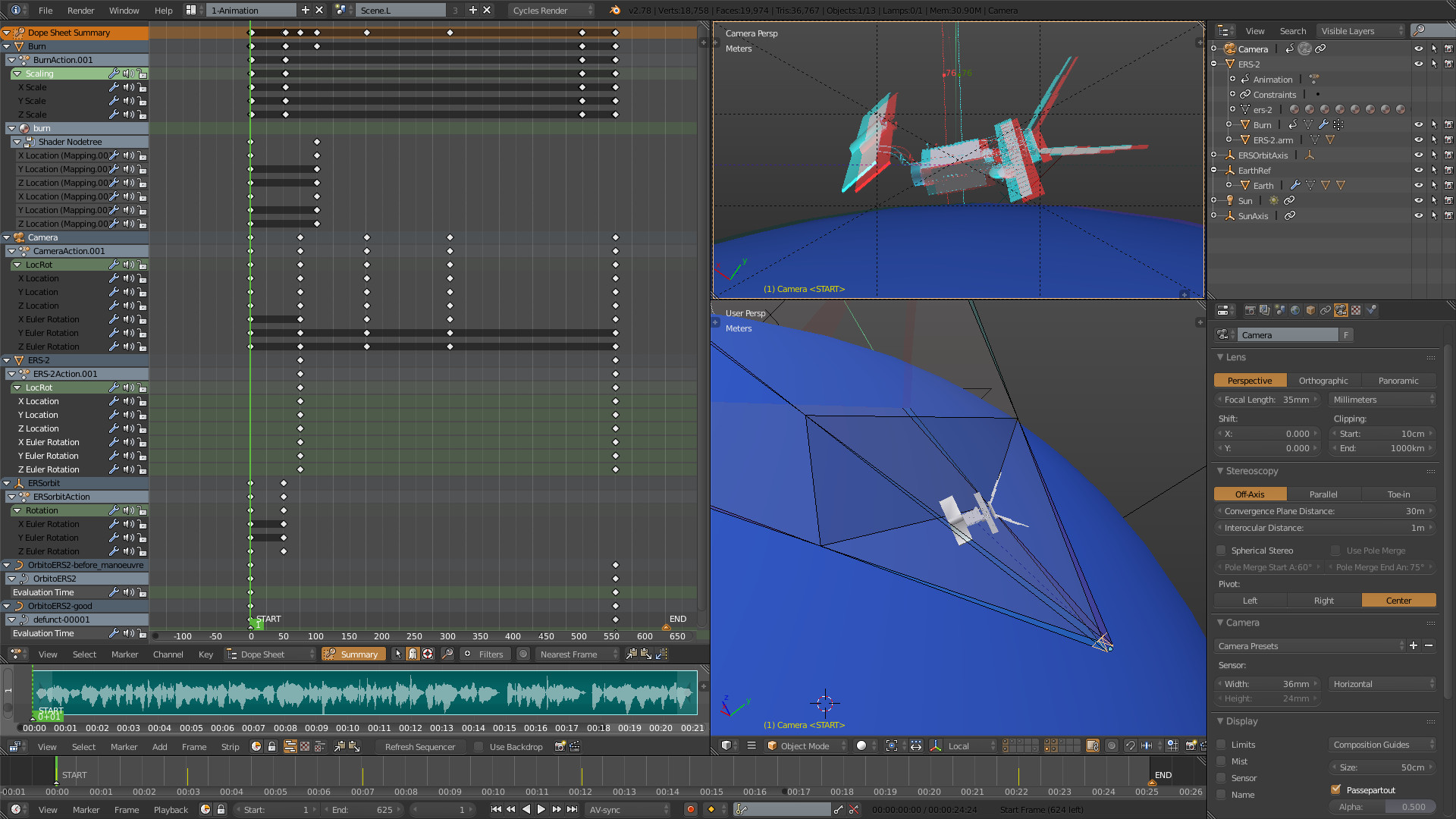Click the record auto-keyframe button
Image resolution: width=1456 pixels, height=819 pixels.
click(x=690, y=809)
